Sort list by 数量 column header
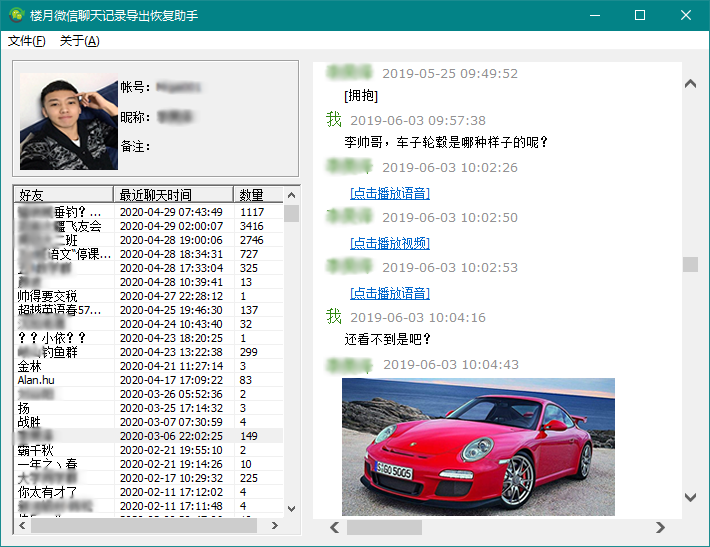This screenshot has height=547, width=710. (253, 195)
